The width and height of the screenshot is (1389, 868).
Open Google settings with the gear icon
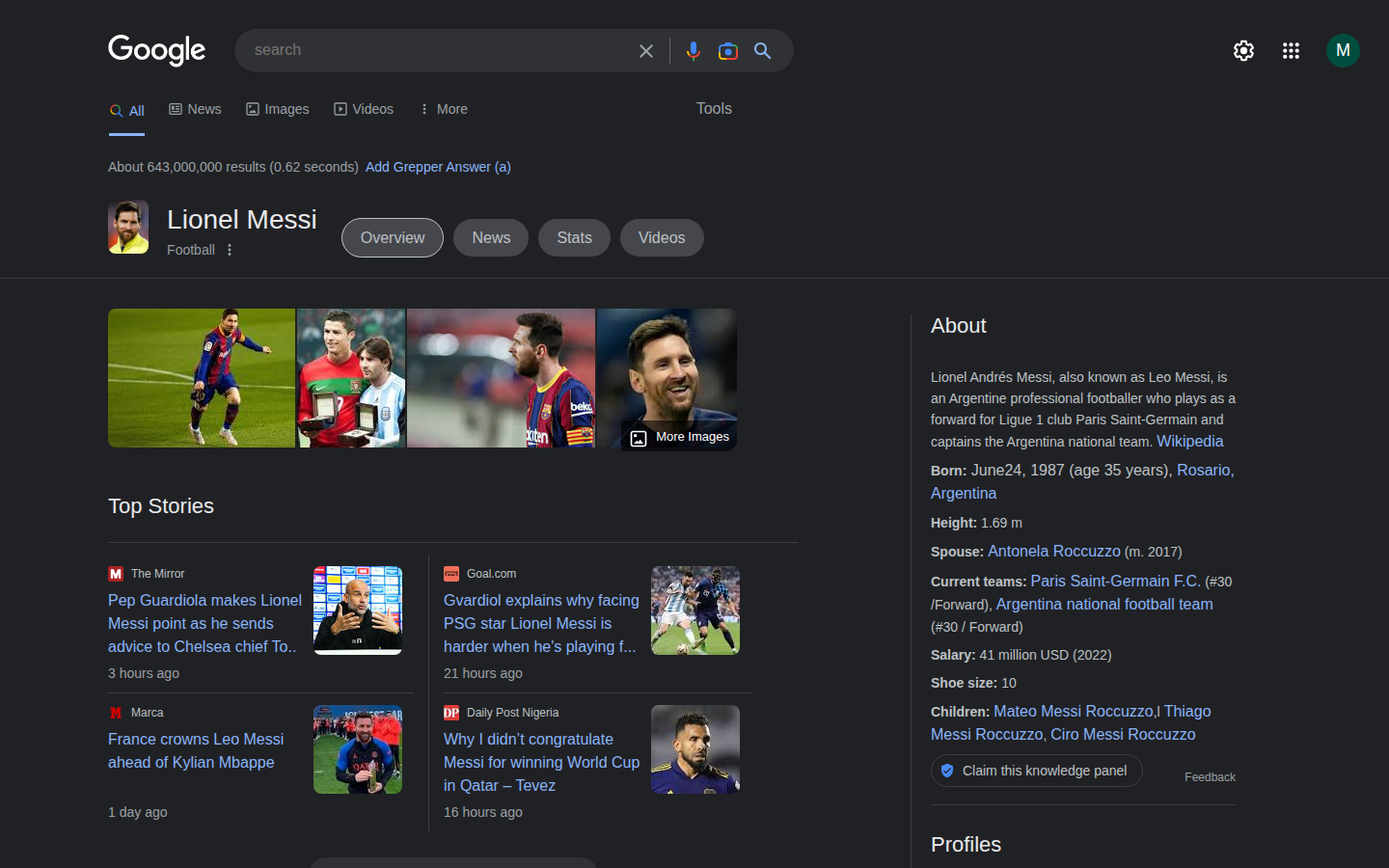[1243, 51]
